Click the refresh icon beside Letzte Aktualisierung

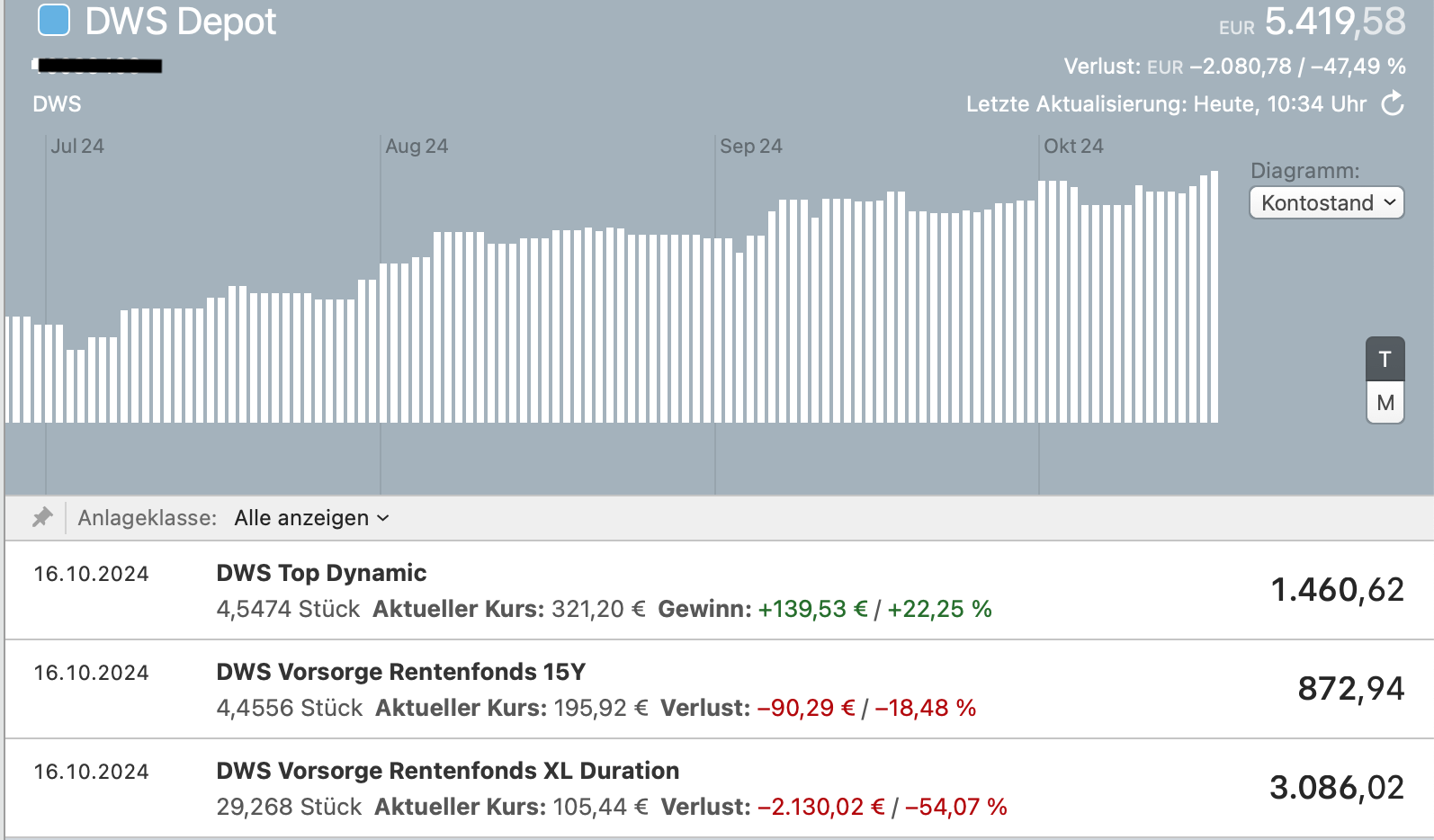(x=1393, y=104)
